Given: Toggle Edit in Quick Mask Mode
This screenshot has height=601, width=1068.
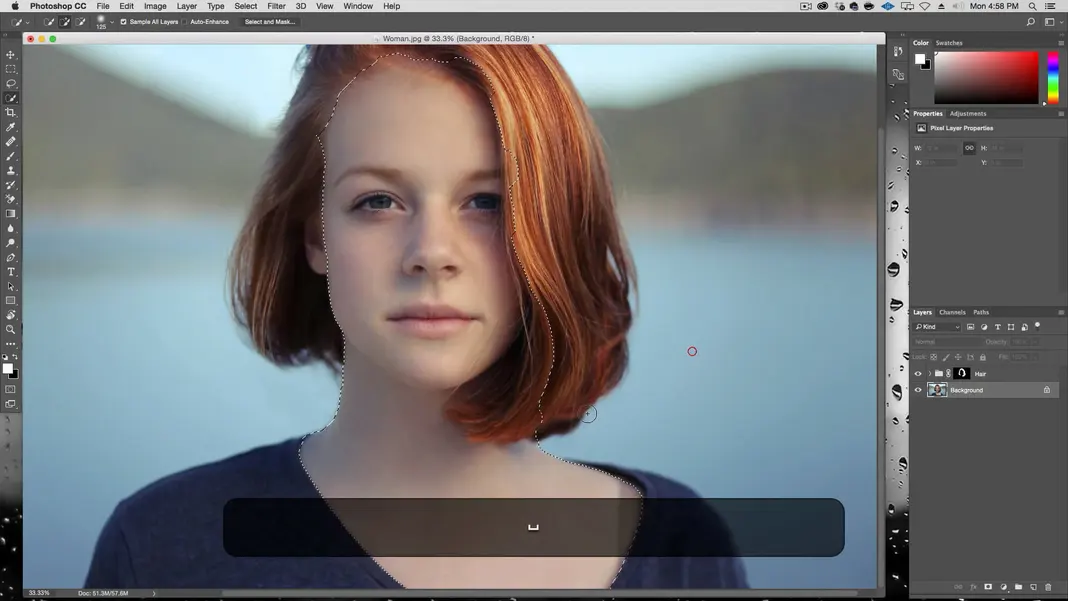Looking at the screenshot, I should pyautogui.click(x=10, y=390).
